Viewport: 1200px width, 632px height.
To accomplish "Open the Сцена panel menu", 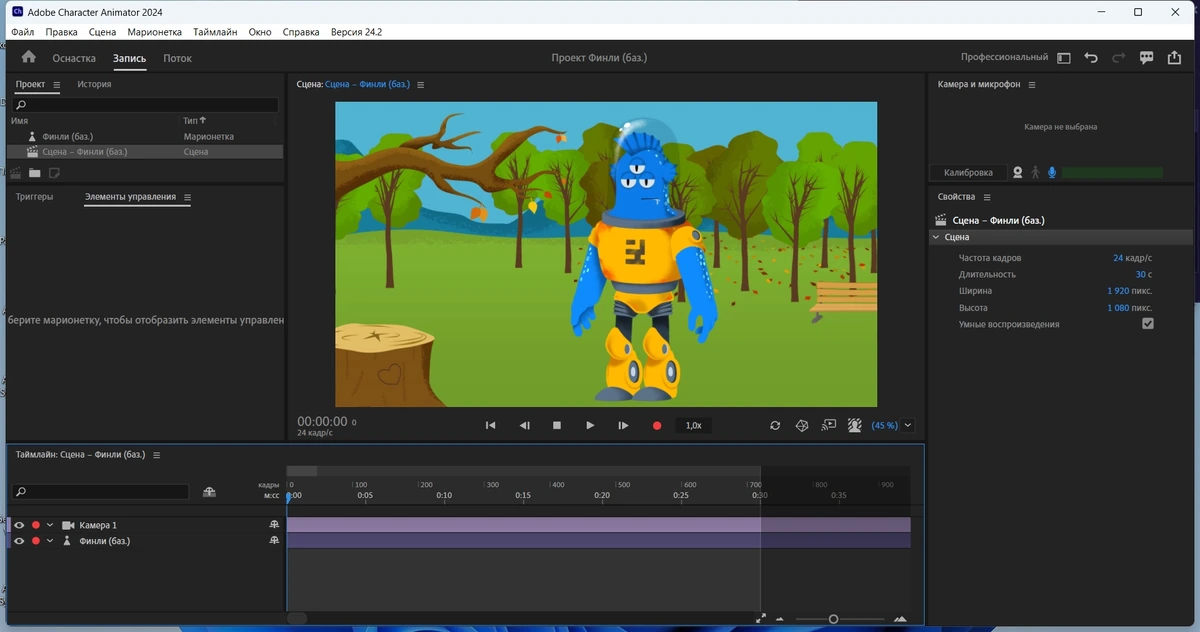I will pos(421,85).
